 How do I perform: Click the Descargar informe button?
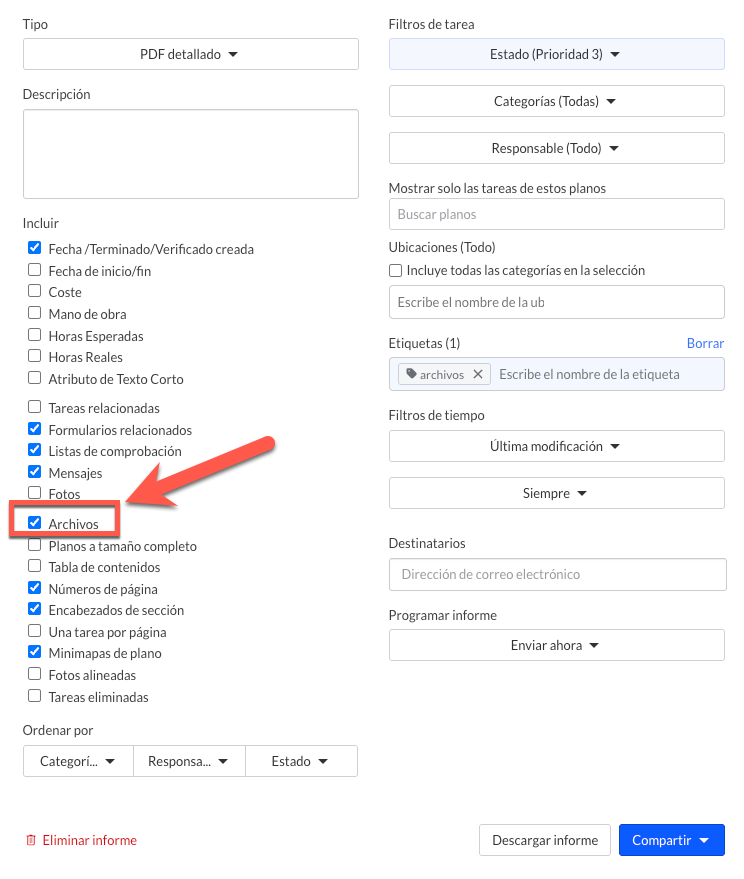pos(544,840)
